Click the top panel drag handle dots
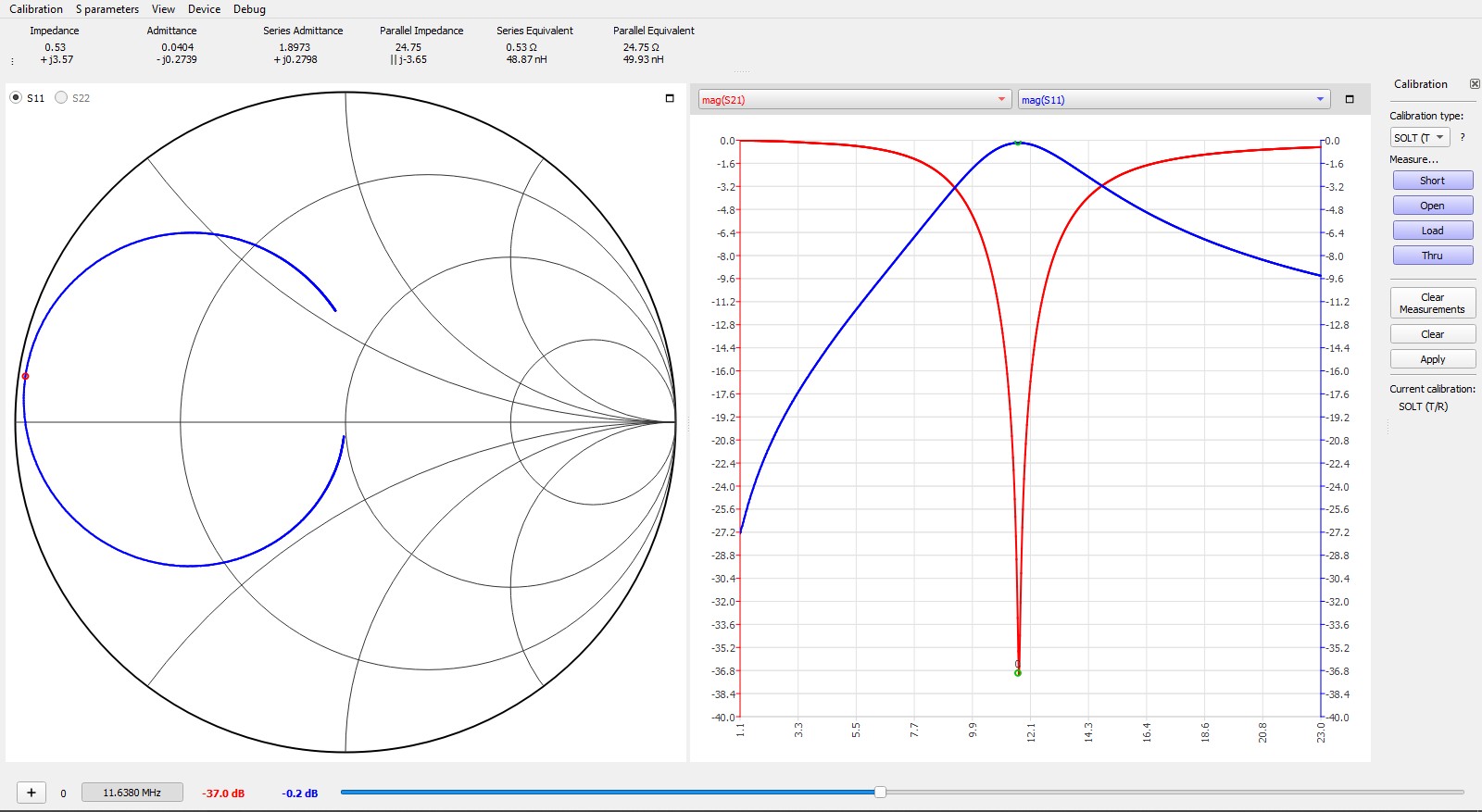The image size is (1482, 812). tap(742, 71)
